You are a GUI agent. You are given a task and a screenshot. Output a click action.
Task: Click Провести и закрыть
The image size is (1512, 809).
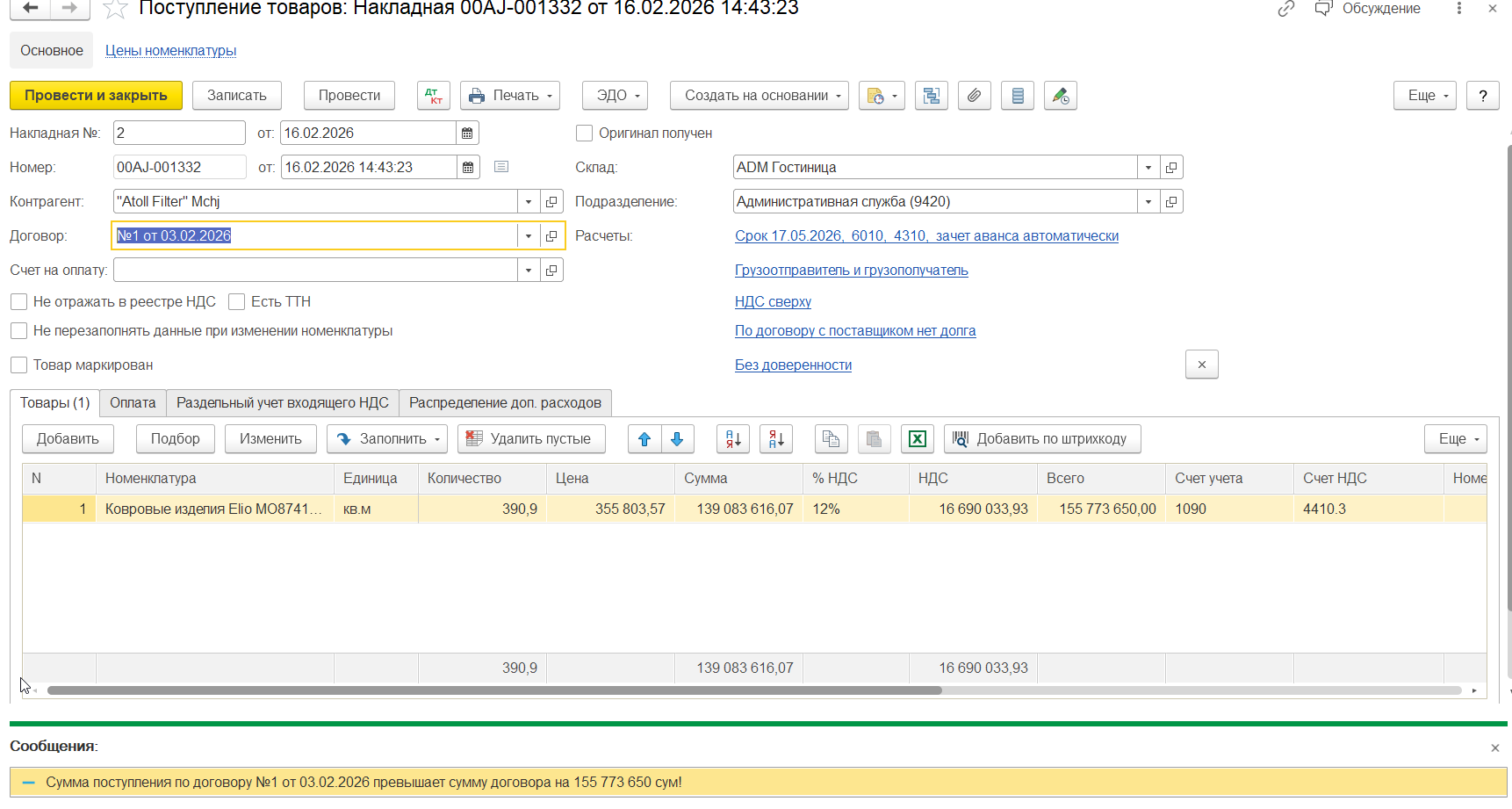[96, 96]
